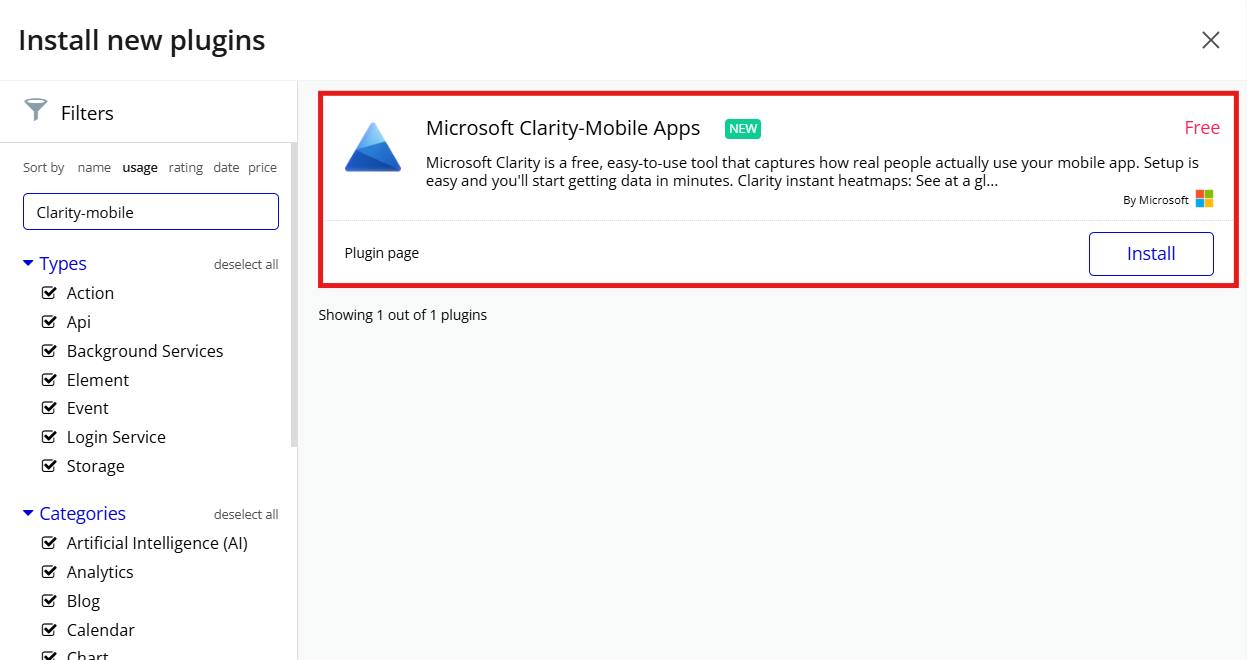
Task: Sort plugins by price
Action: (262, 167)
